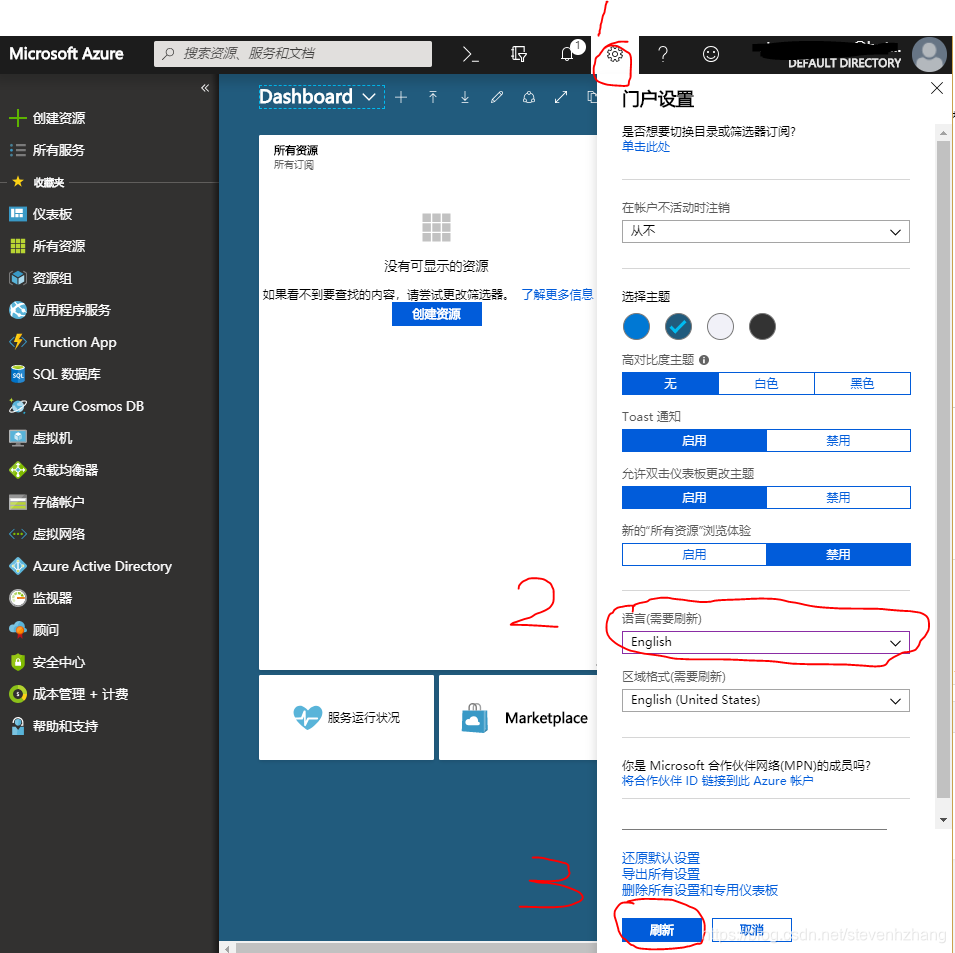Open the account avatar menu
The height and width of the screenshot is (953, 955).
pos(929,54)
